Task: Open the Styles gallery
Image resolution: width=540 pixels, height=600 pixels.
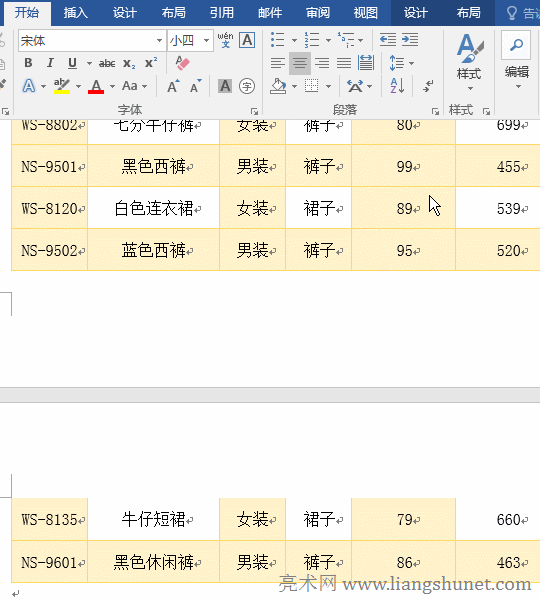Action: pos(469,61)
